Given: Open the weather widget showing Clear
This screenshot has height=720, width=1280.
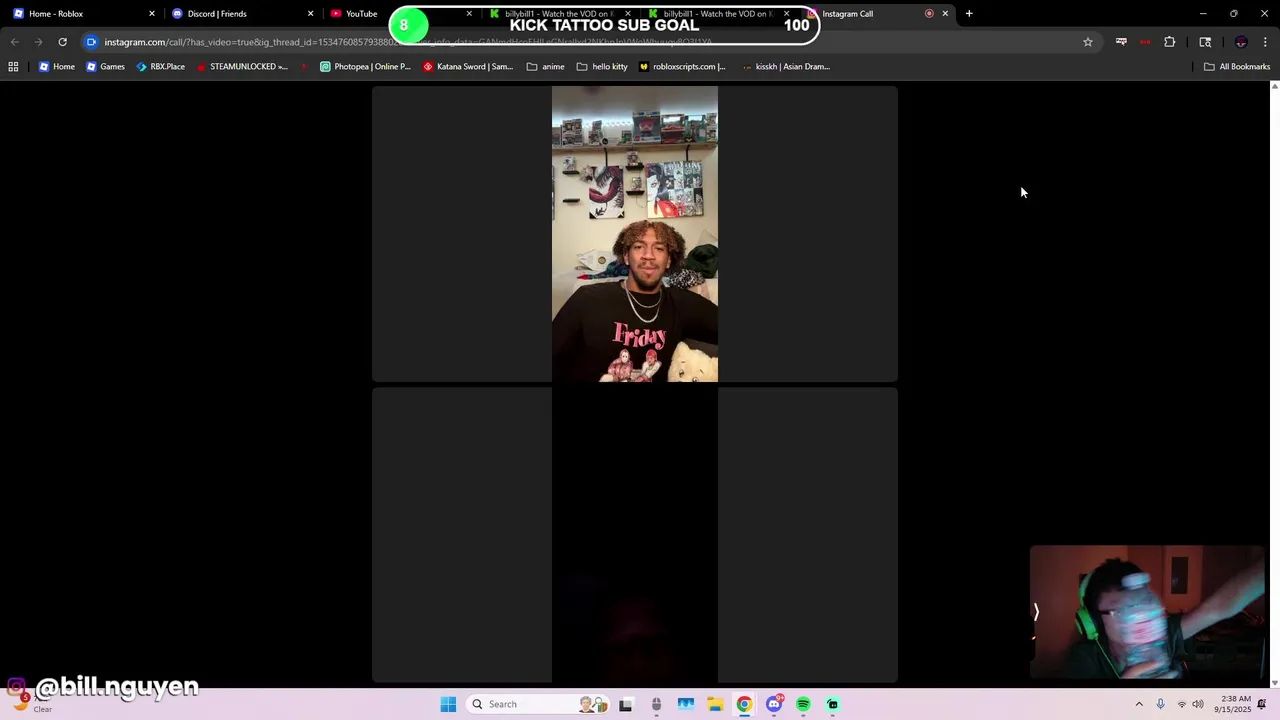Looking at the screenshot, I should point(30,703).
